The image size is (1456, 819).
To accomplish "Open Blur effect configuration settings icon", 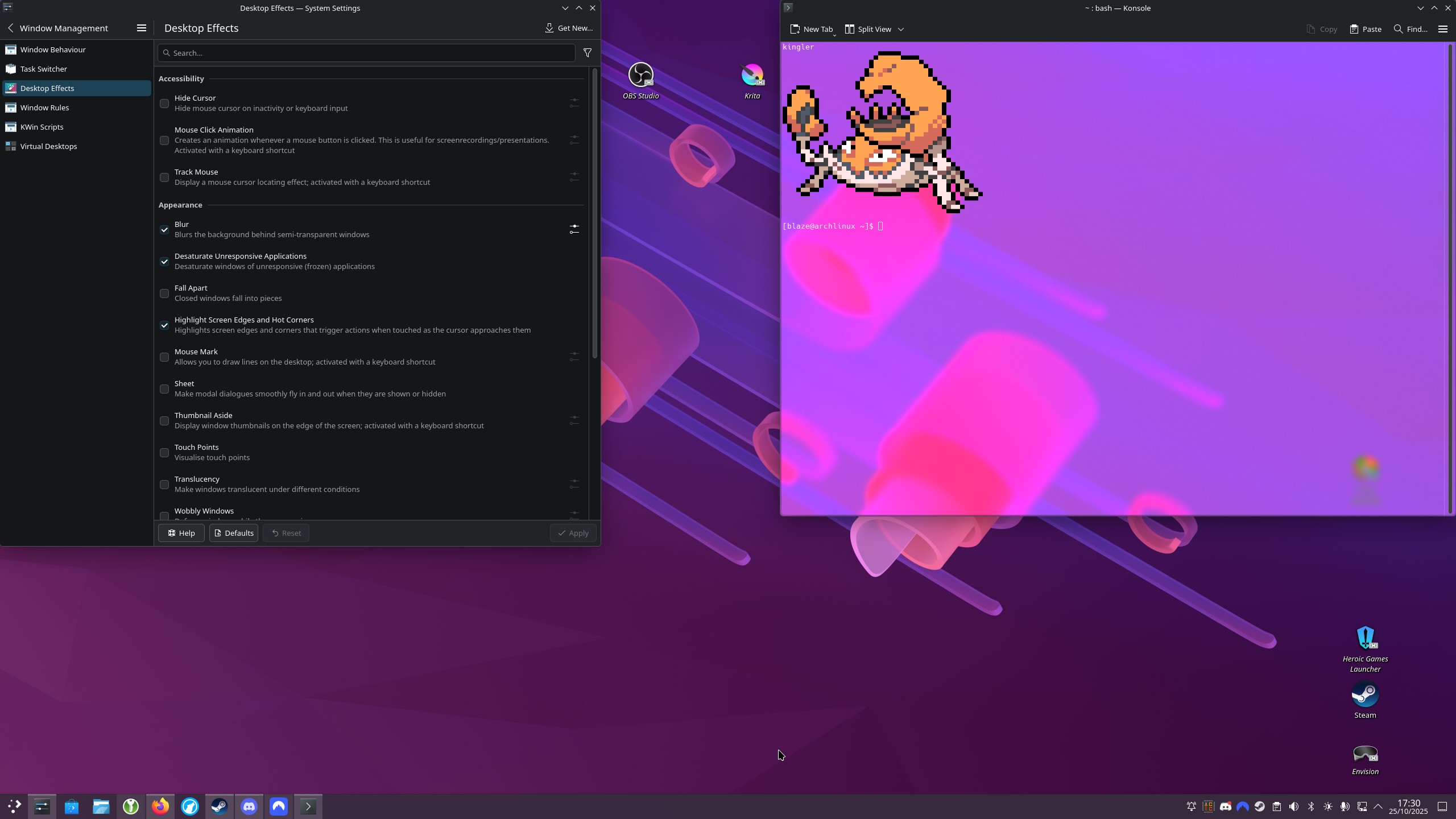I will 574,229.
